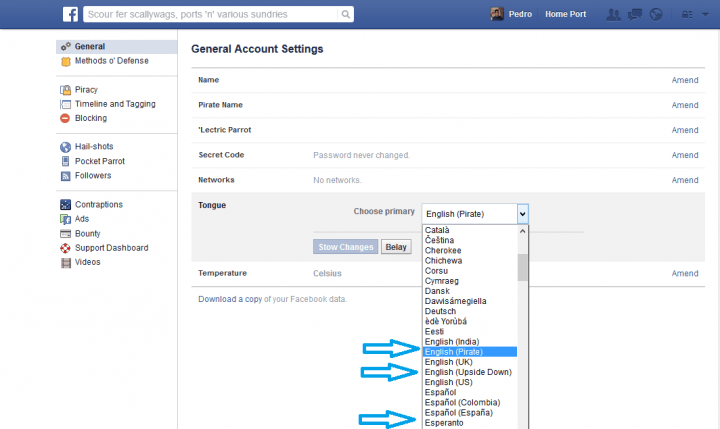Open the Contraptions settings
720x429 pixels.
(99, 204)
